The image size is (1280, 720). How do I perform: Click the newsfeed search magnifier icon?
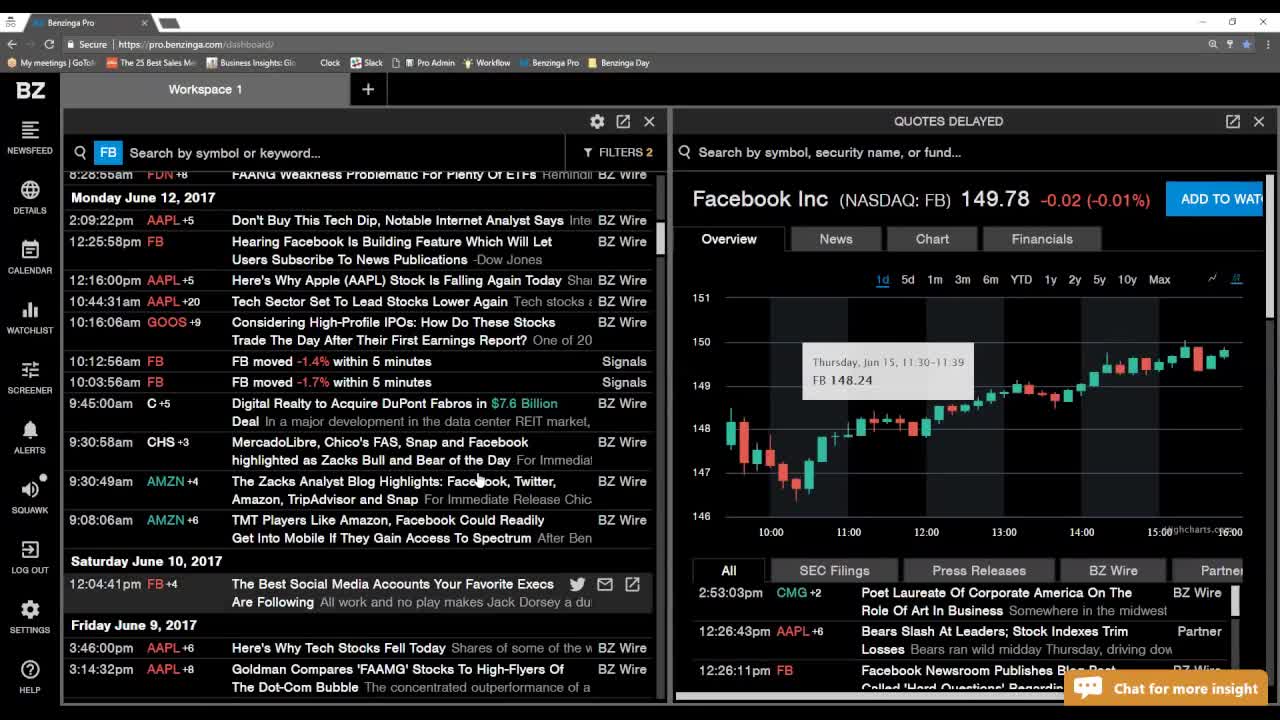[x=80, y=153]
